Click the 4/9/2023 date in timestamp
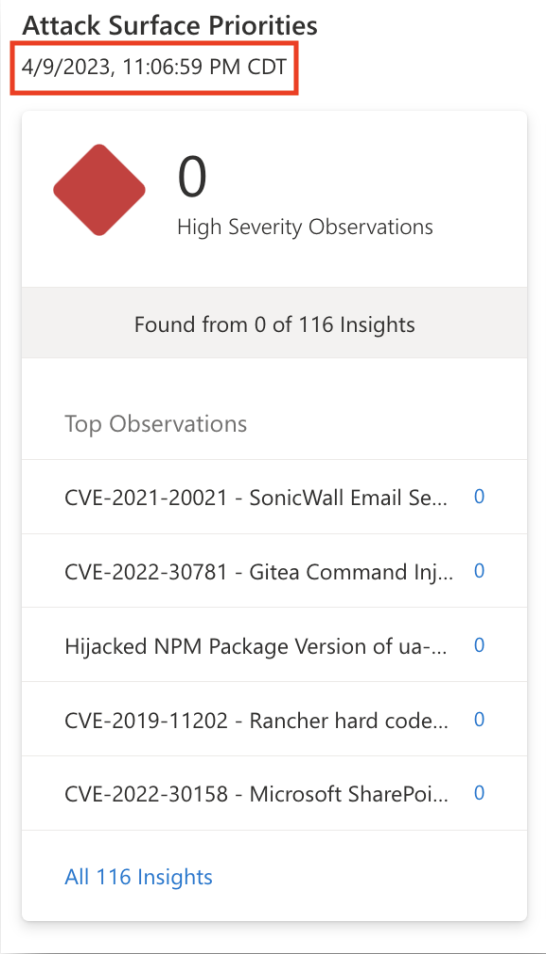Viewport: 546px width, 954px height. (66, 66)
